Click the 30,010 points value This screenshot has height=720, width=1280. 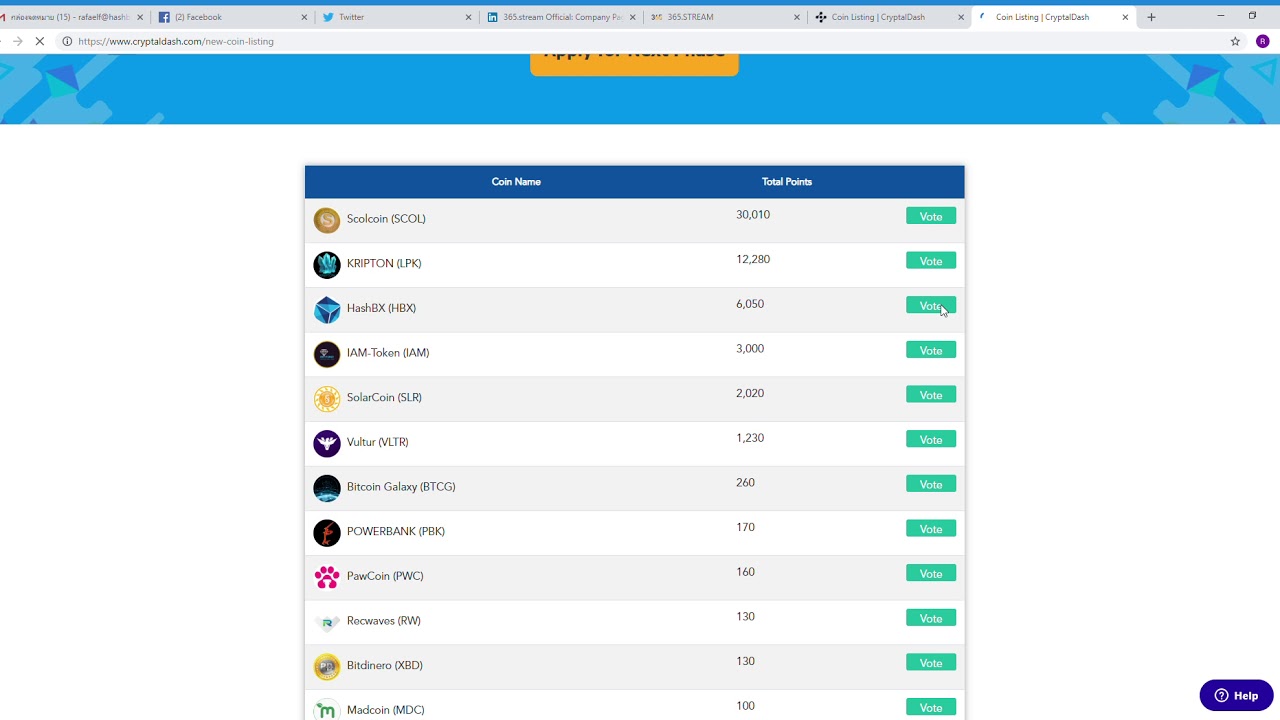coord(753,215)
